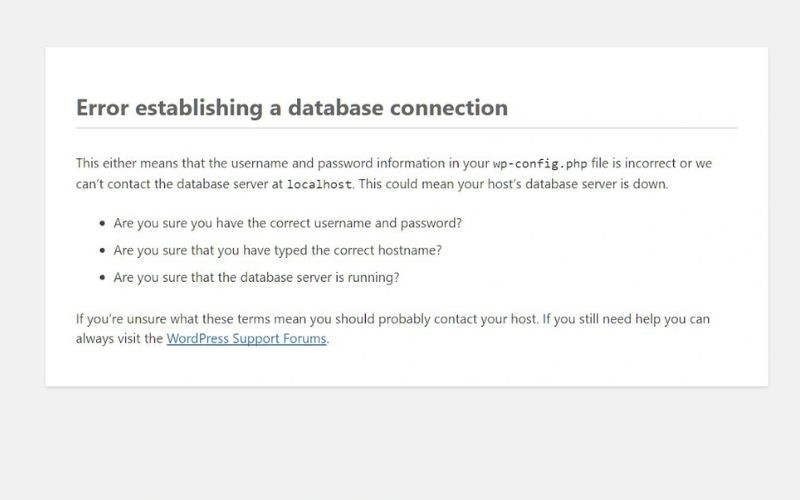Click the bullet dot before the hostname question
Image resolution: width=800 pixels, height=500 pixels.
[103, 251]
